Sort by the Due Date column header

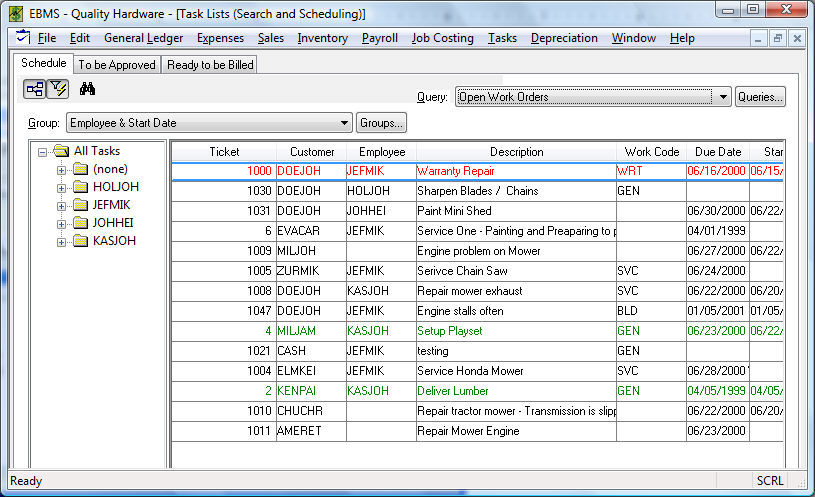716,152
